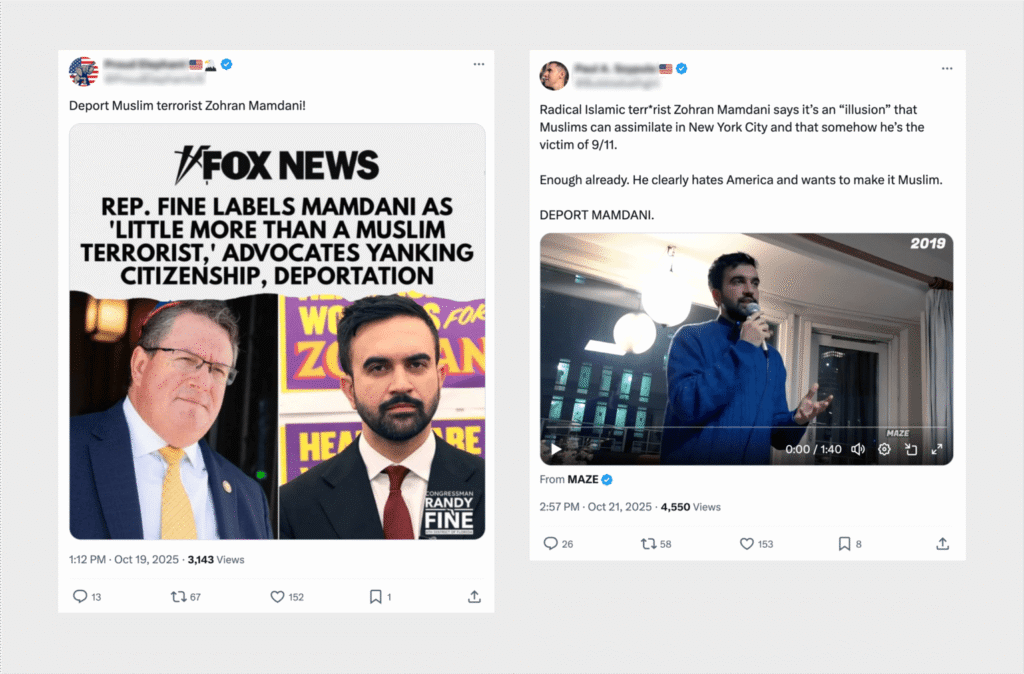
Task: Like the Fox News screenshot tweet
Action: (277, 596)
